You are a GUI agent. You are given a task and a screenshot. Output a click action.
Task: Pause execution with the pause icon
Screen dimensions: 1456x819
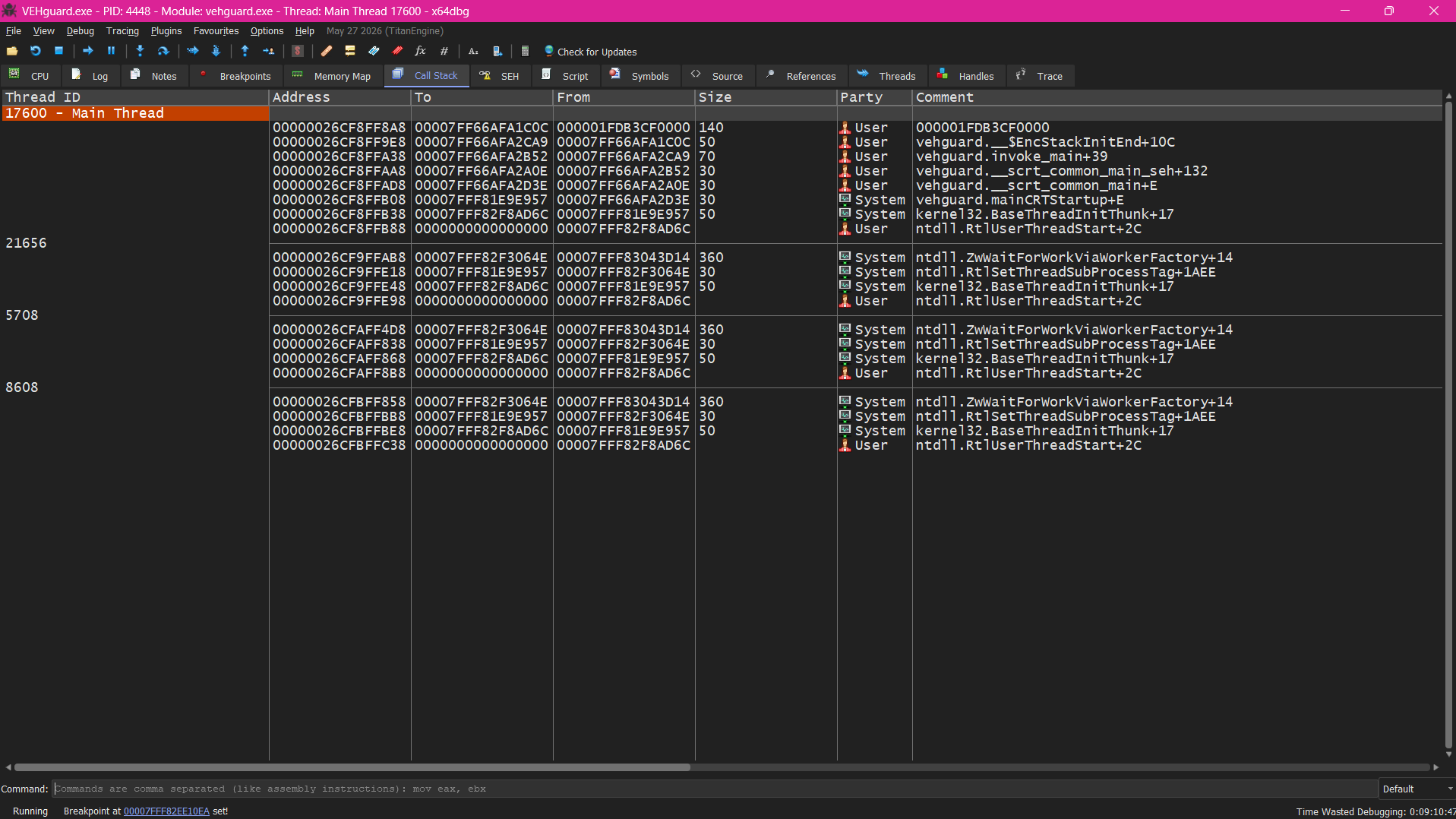[x=111, y=51]
